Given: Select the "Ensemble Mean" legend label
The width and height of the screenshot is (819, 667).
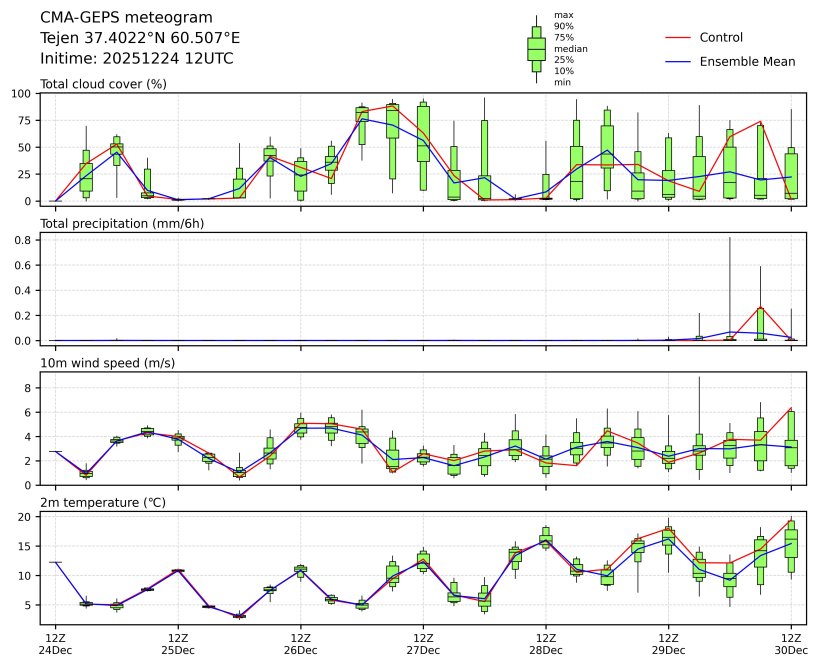Looking at the screenshot, I should pos(747,62).
